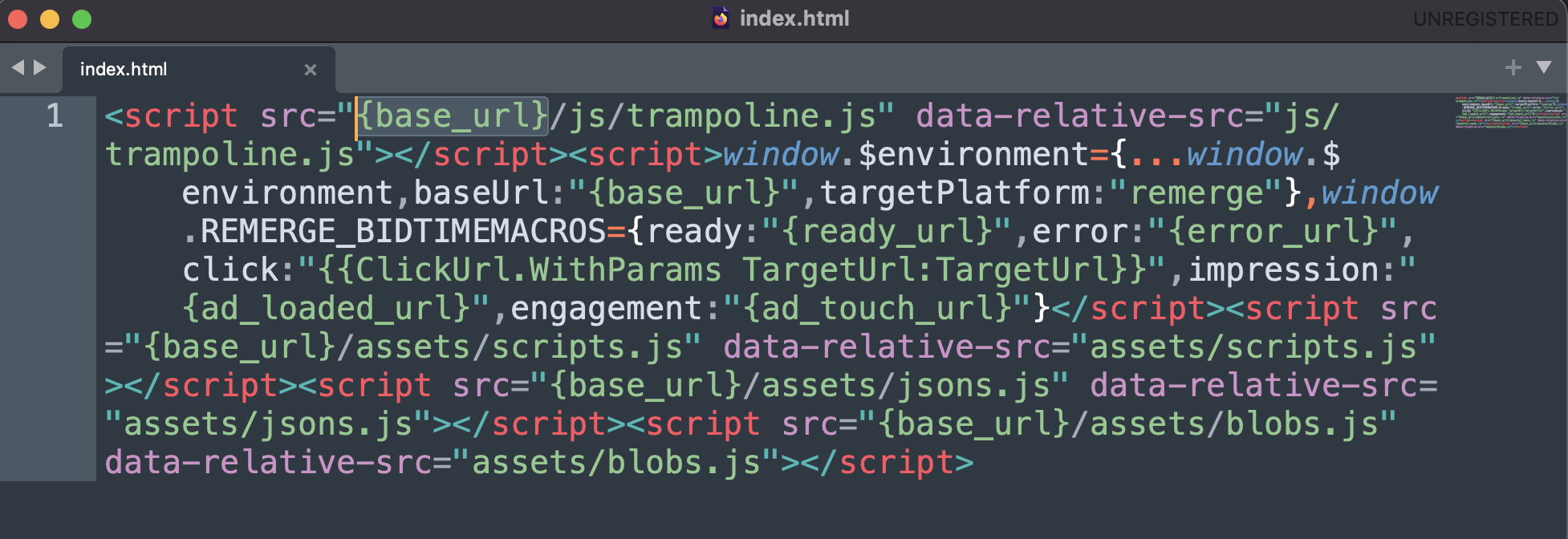This screenshot has height=539, width=1568.
Task: Close the index.html tab
Action: (311, 70)
